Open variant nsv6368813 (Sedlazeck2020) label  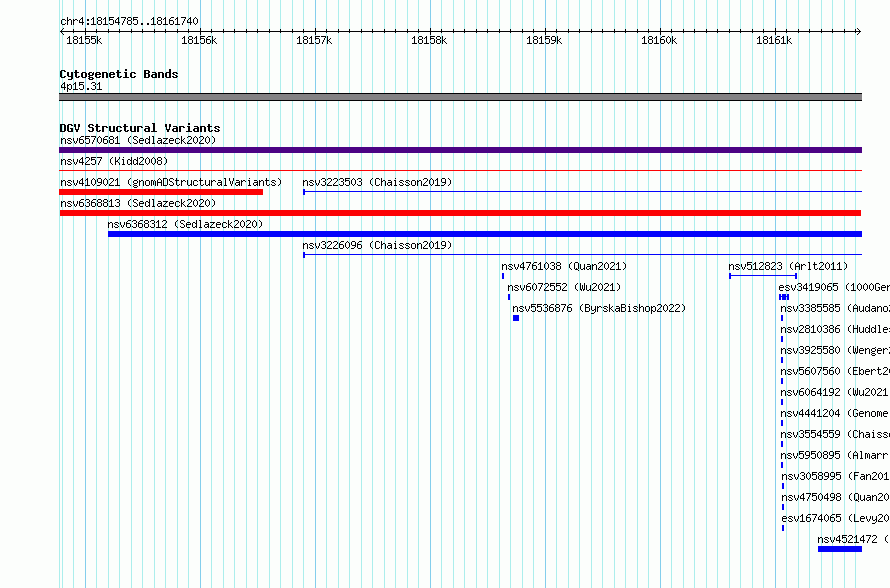138,203
